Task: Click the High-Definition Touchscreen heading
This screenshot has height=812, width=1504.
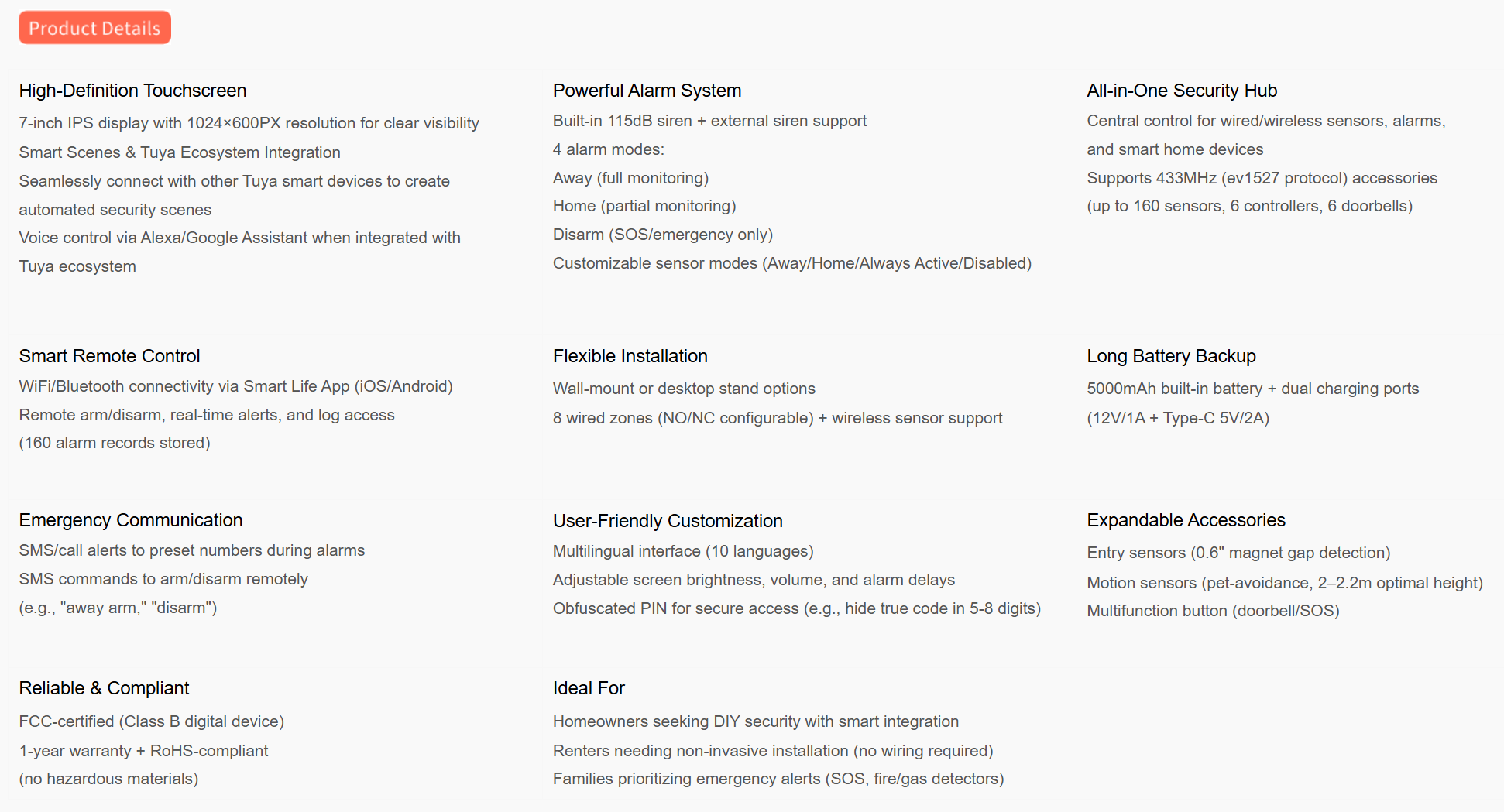Action: coord(132,91)
